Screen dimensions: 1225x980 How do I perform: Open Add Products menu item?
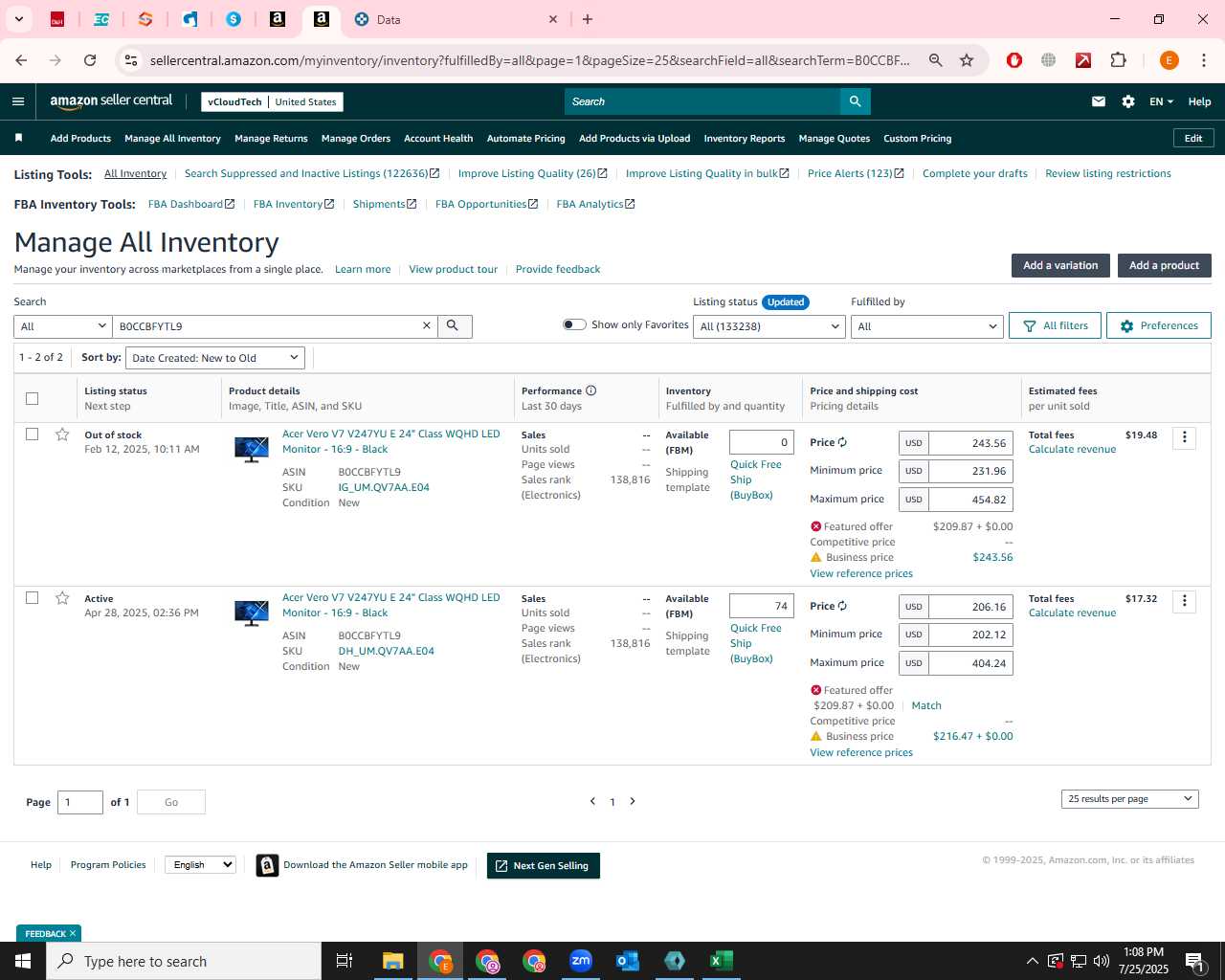[80, 138]
